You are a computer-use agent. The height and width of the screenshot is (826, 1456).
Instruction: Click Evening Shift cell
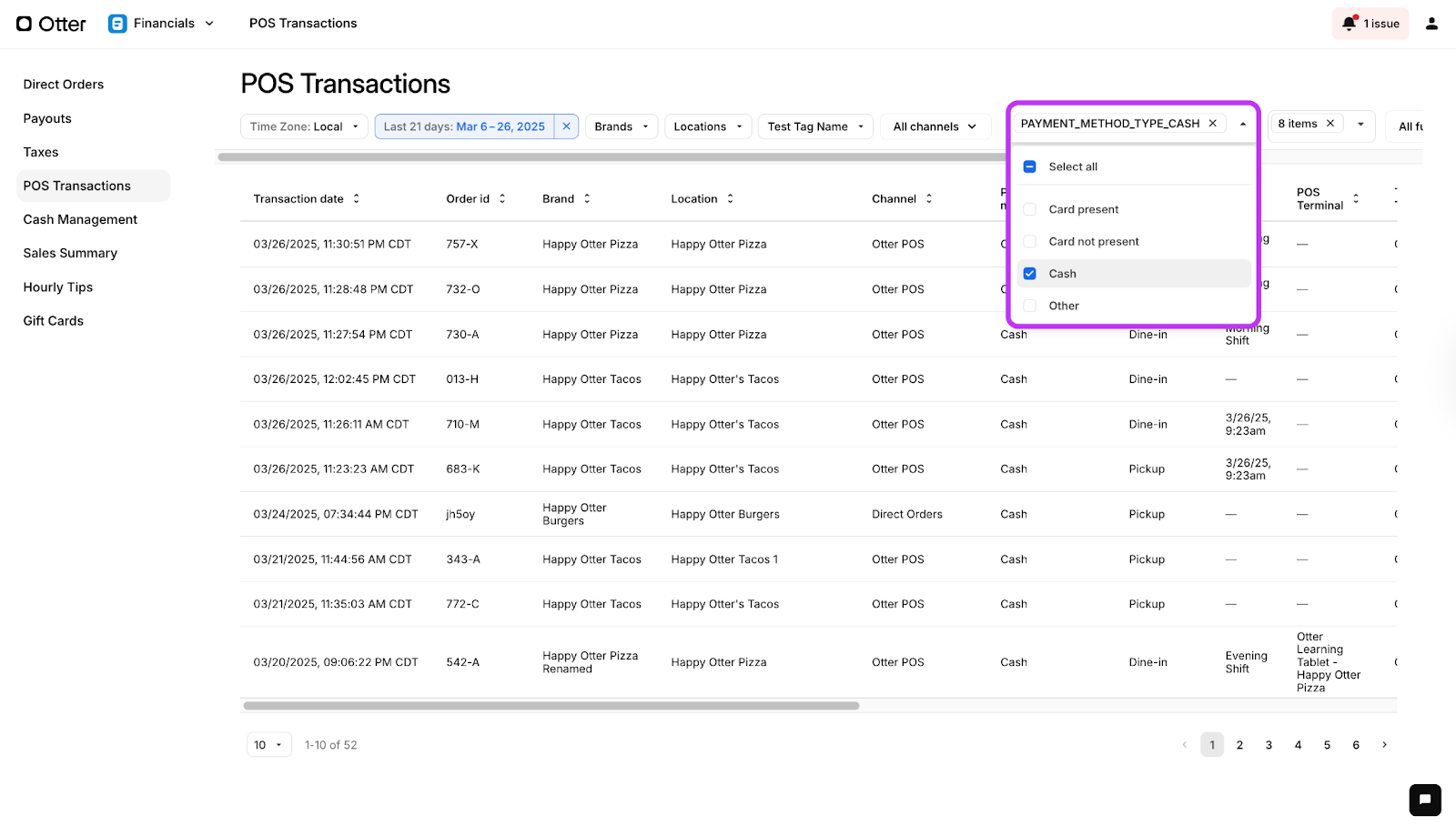(x=1247, y=662)
